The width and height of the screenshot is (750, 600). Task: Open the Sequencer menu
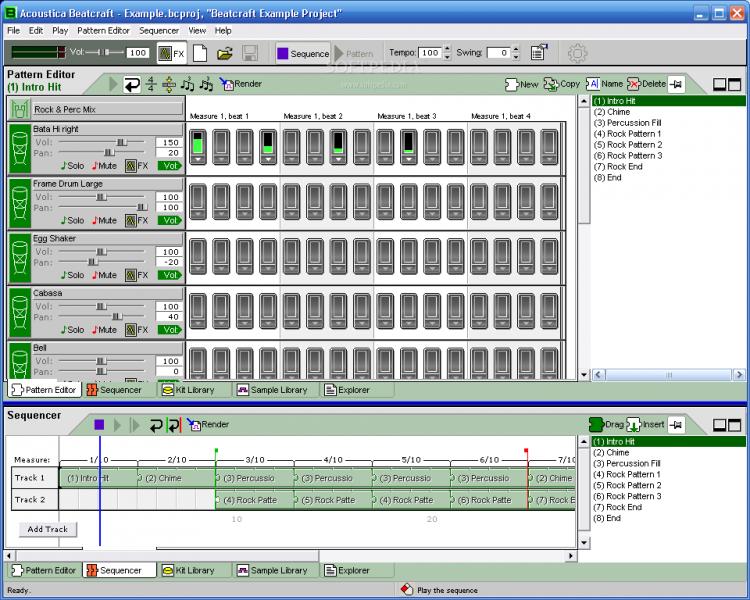click(x=159, y=31)
